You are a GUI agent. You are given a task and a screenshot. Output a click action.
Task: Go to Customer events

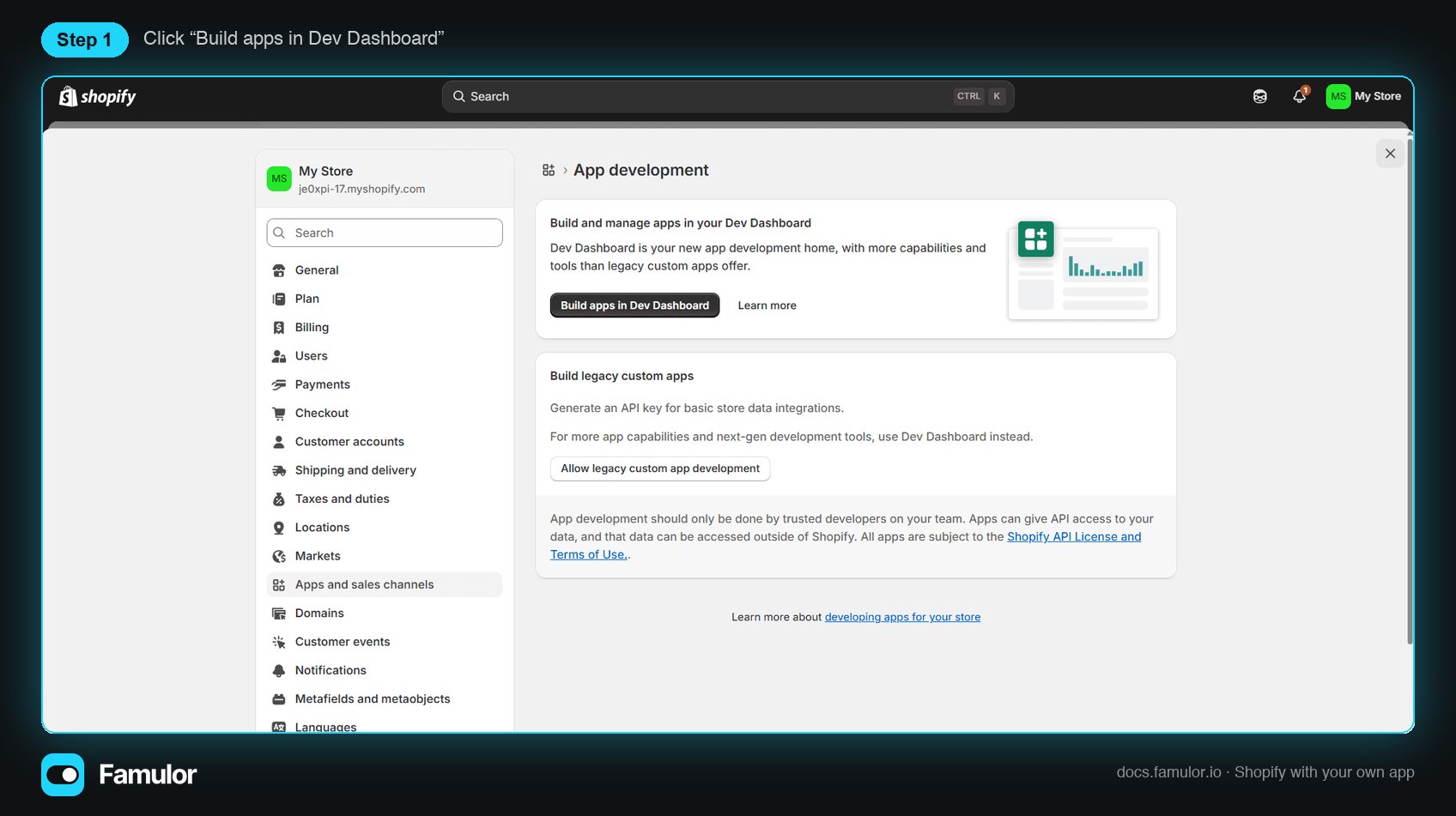385,642
